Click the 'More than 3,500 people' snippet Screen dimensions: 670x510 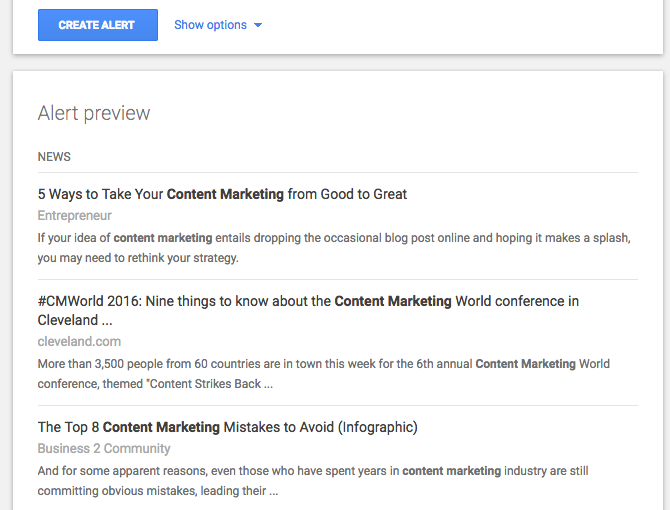[323, 374]
